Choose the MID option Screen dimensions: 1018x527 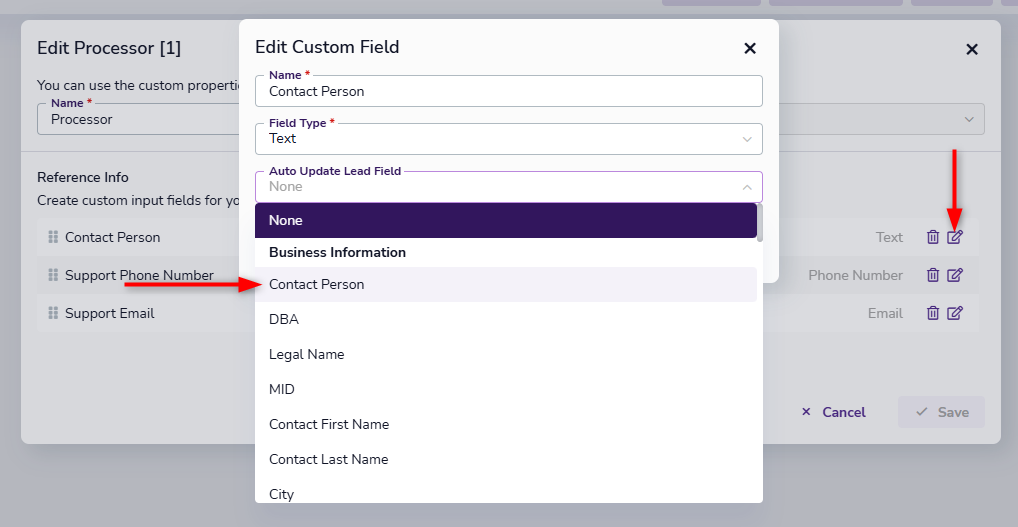(x=505, y=390)
